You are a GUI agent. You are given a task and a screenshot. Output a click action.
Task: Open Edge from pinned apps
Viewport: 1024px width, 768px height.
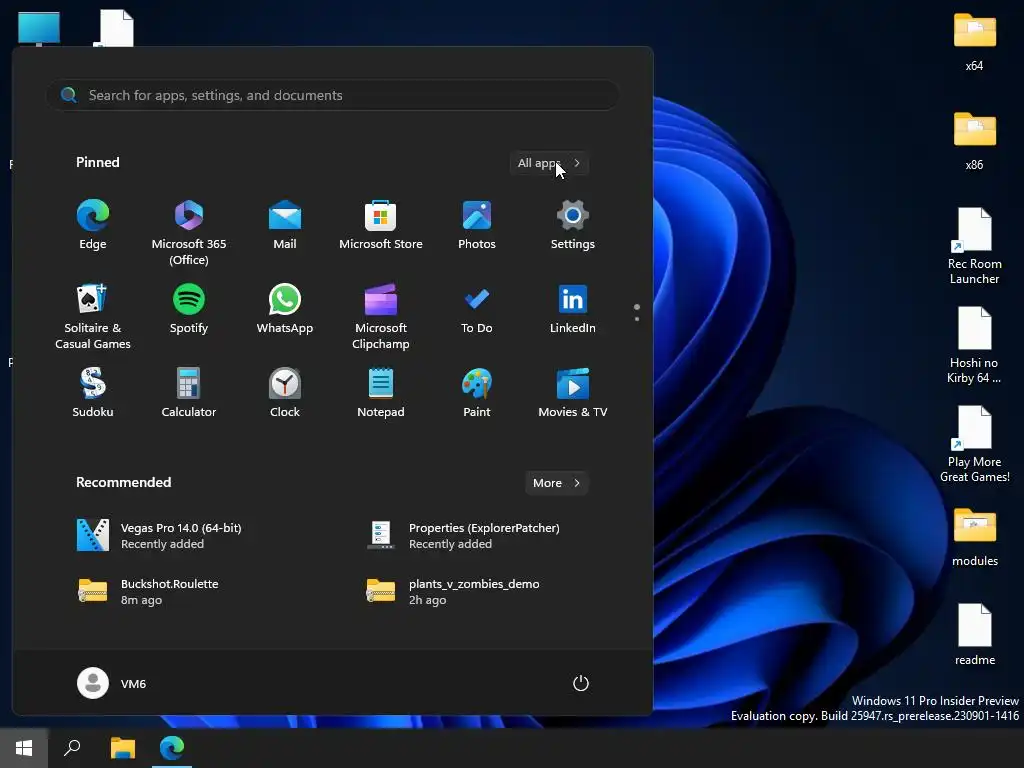tap(93, 225)
